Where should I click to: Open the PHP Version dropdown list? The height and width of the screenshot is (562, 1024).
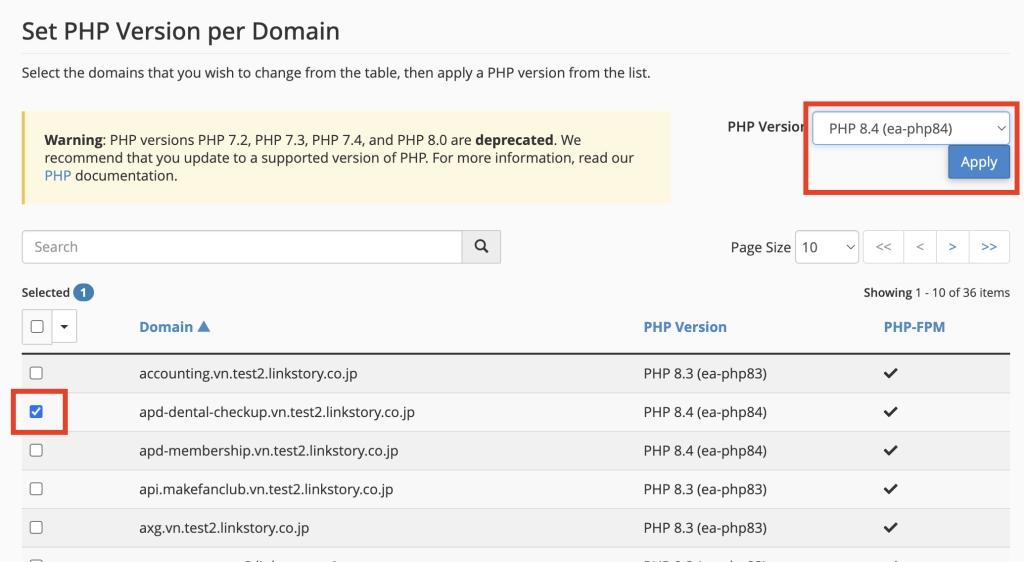(910, 128)
